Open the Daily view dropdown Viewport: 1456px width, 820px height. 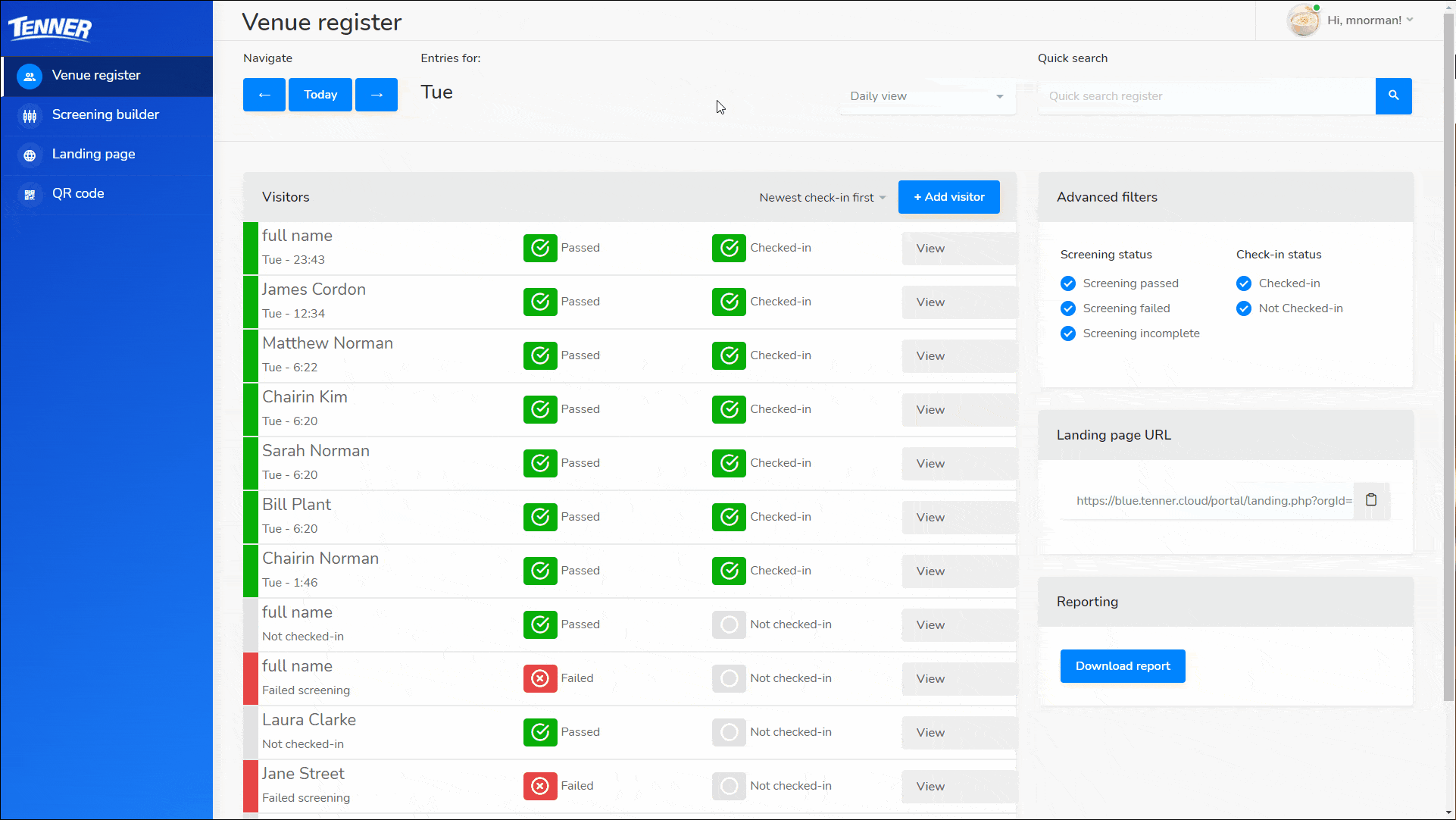(926, 96)
